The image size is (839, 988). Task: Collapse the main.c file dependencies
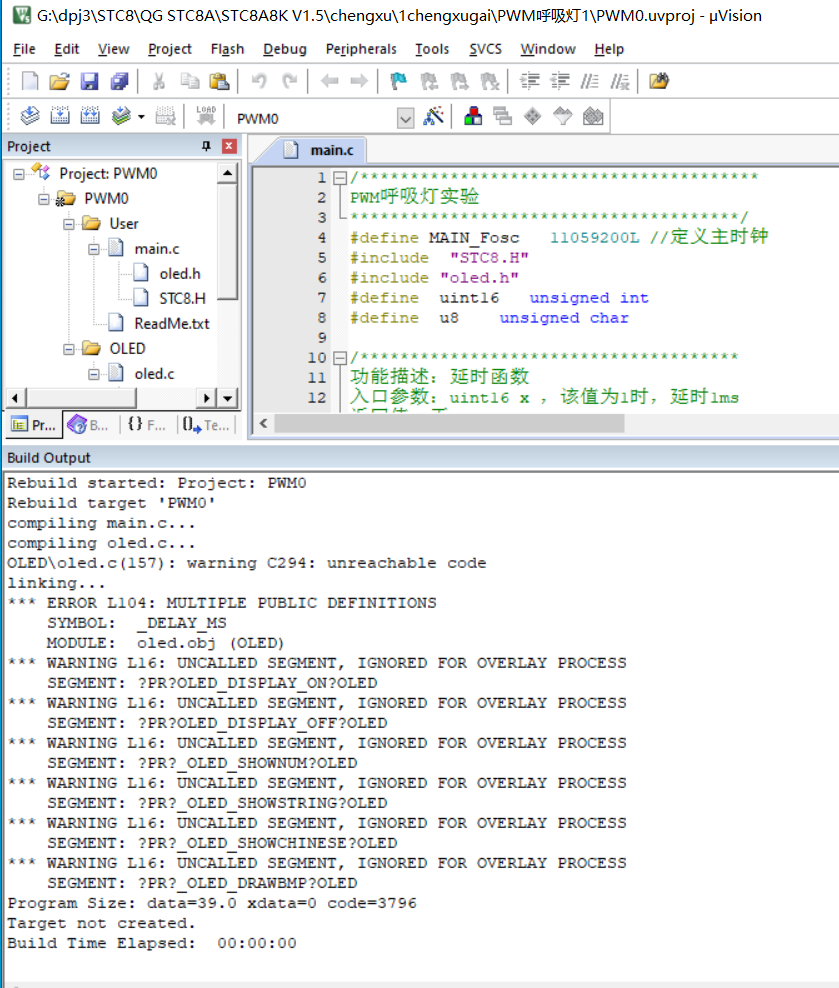pyautogui.click(x=94, y=249)
